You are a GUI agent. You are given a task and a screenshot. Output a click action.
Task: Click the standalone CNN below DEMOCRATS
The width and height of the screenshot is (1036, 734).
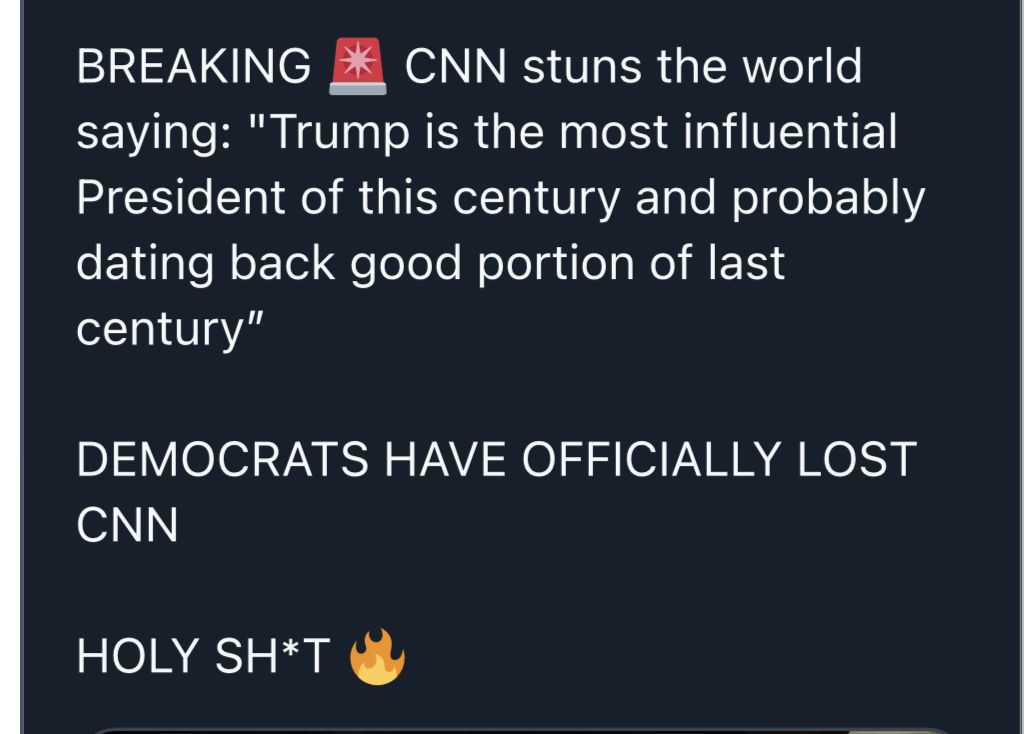(x=127, y=525)
